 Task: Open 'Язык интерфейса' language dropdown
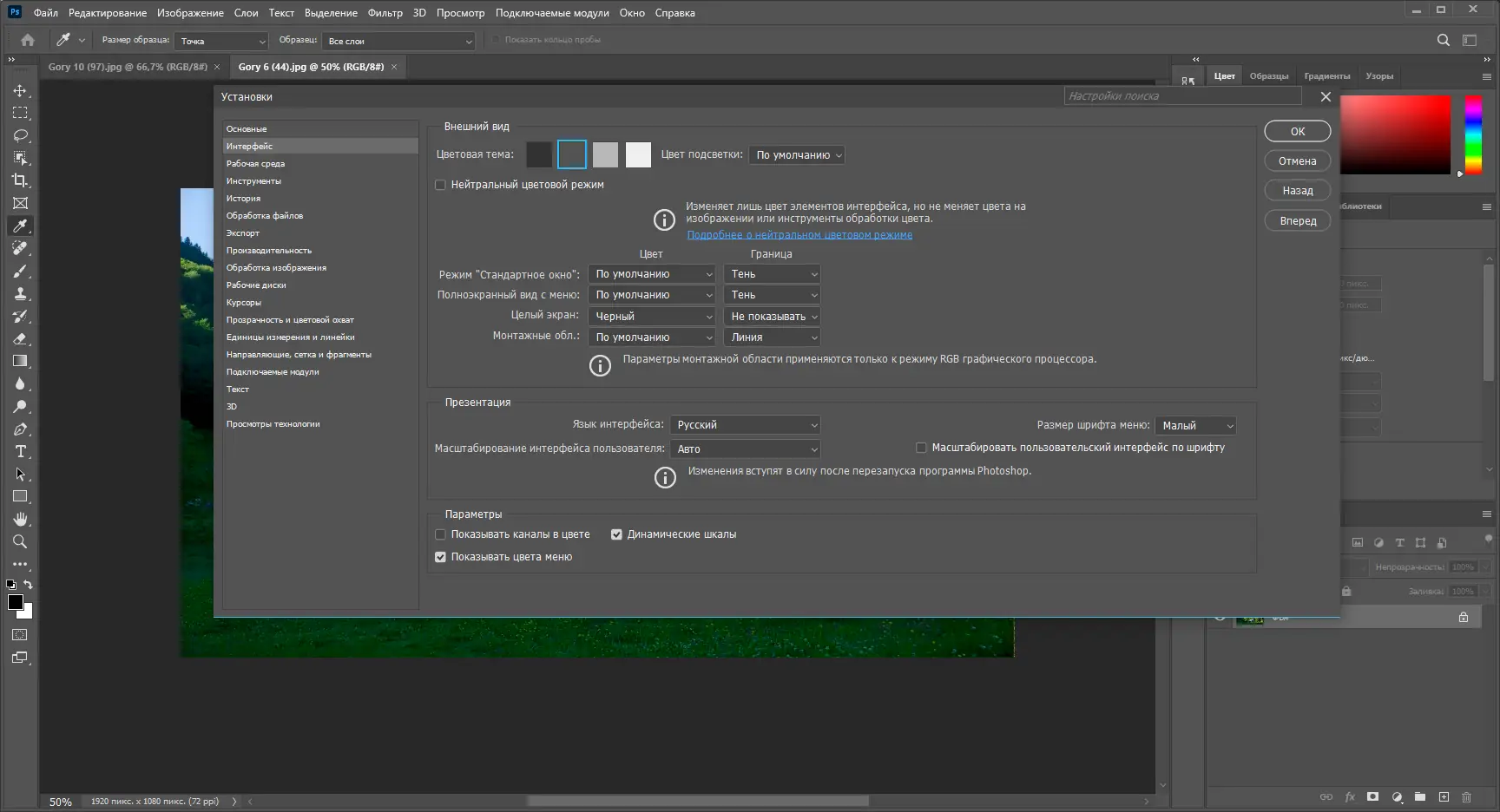coord(745,425)
